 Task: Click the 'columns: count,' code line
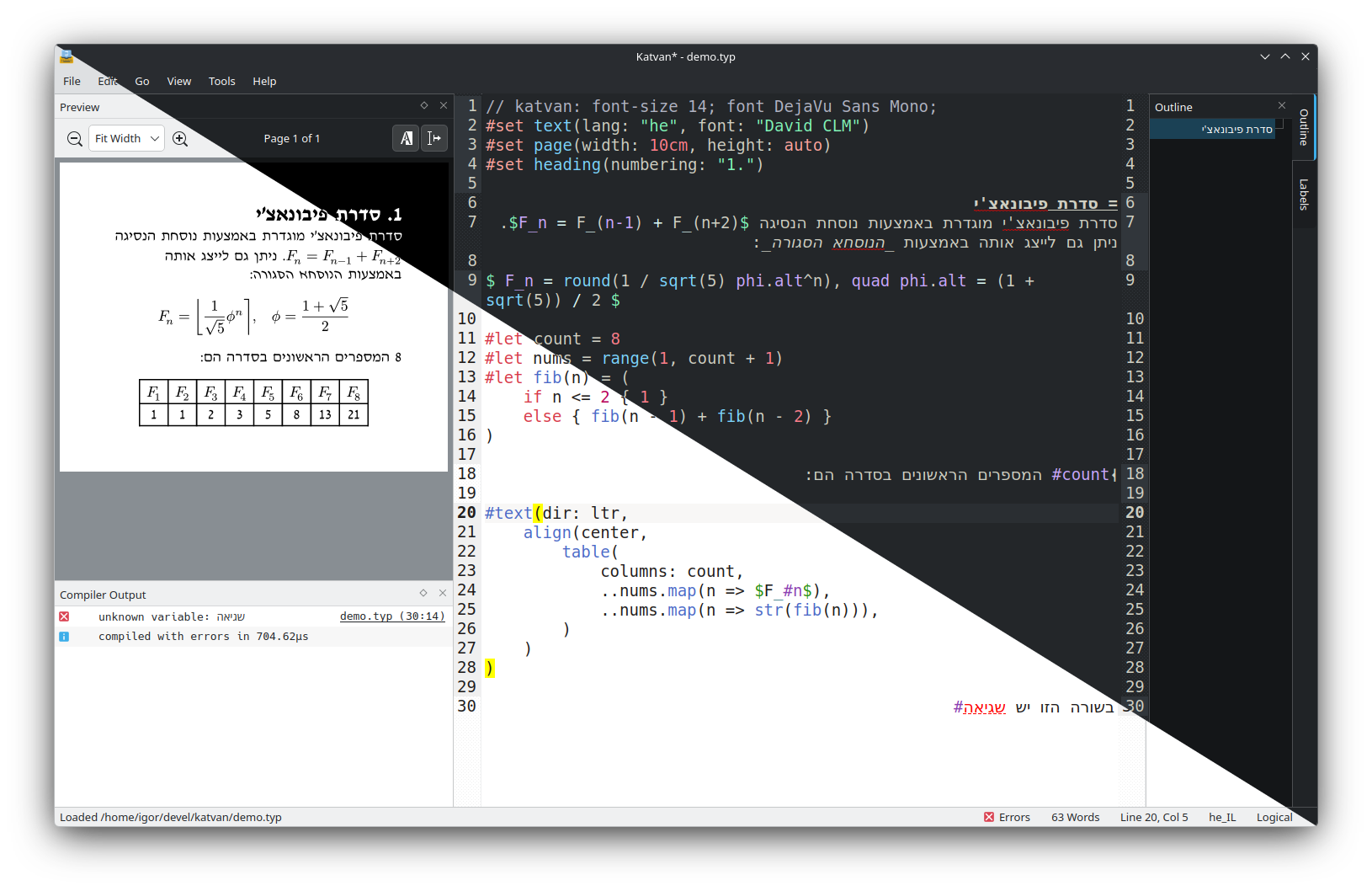coord(672,572)
